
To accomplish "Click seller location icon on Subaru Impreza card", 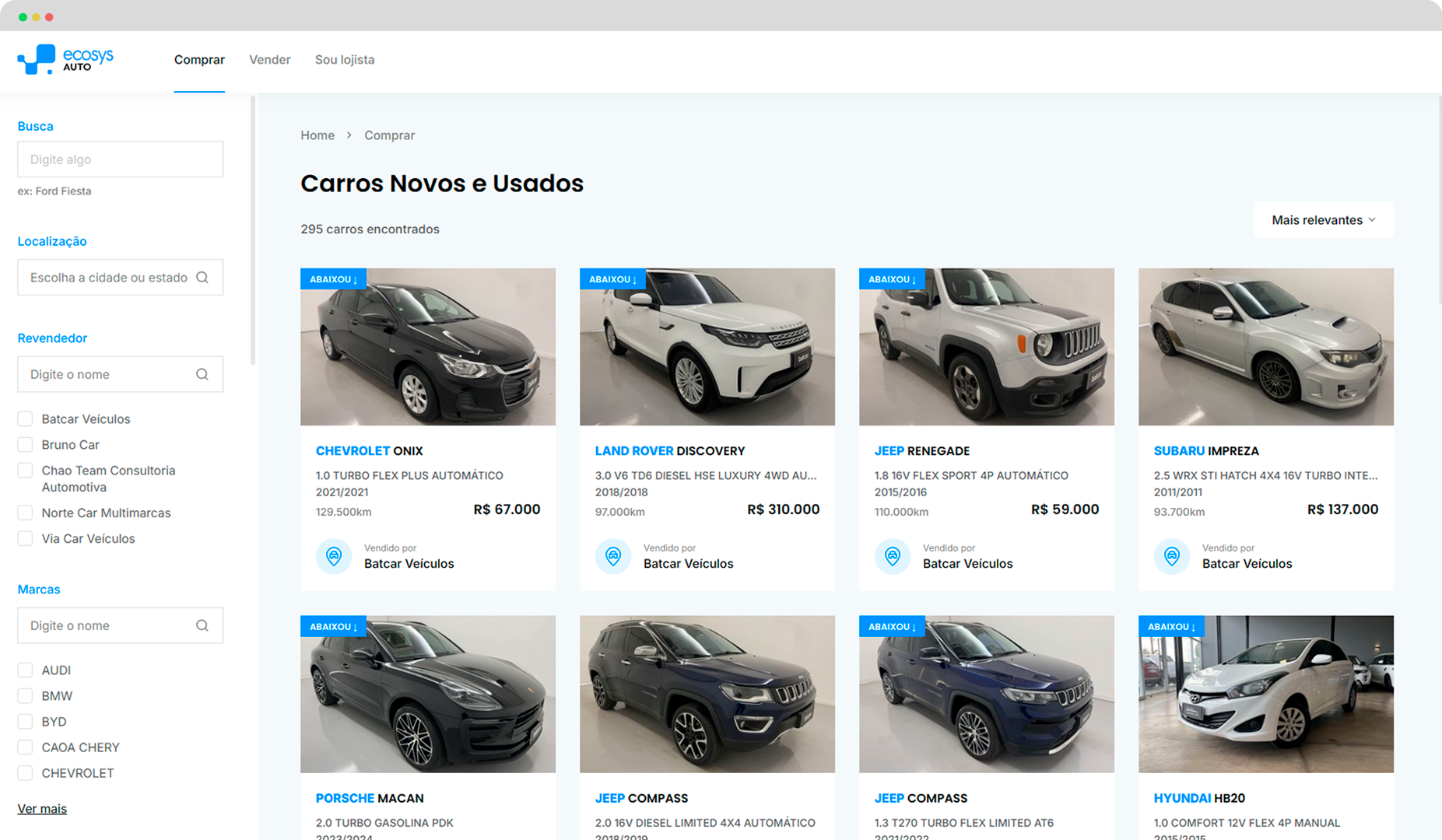I will tap(1172, 556).
